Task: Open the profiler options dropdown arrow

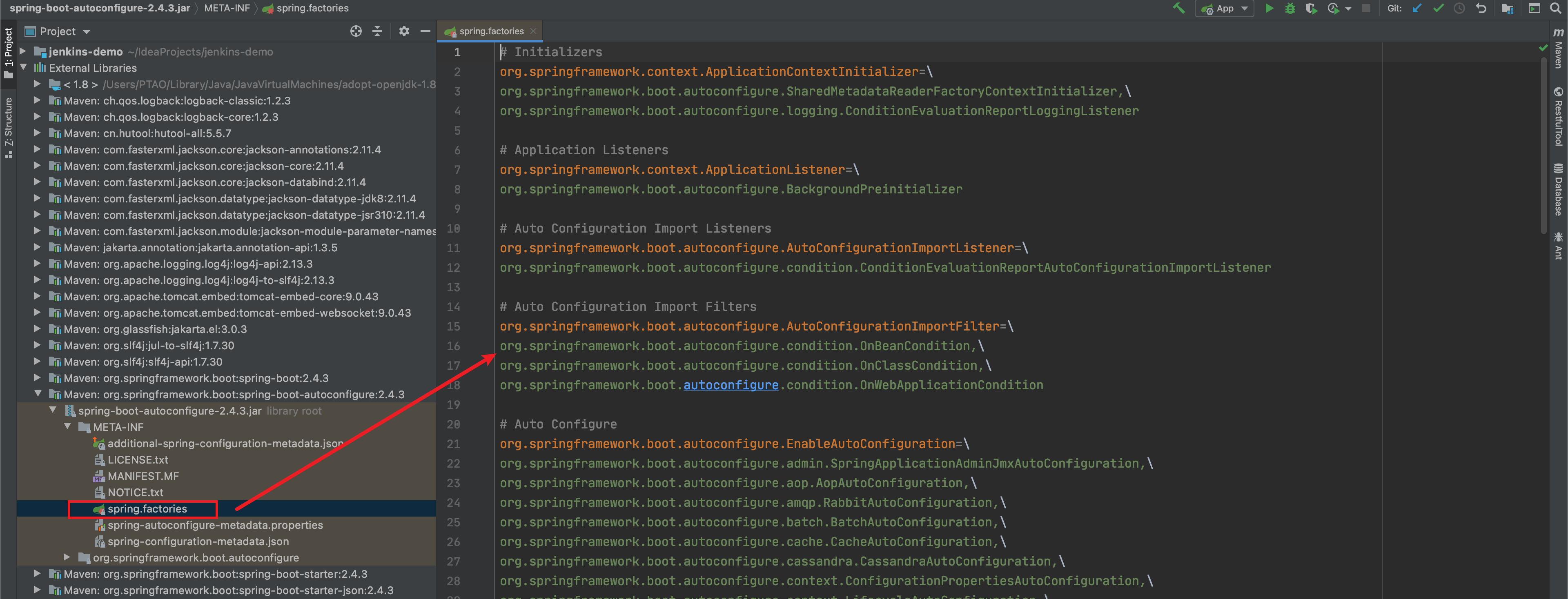Action: click(x=1347, y=9)
